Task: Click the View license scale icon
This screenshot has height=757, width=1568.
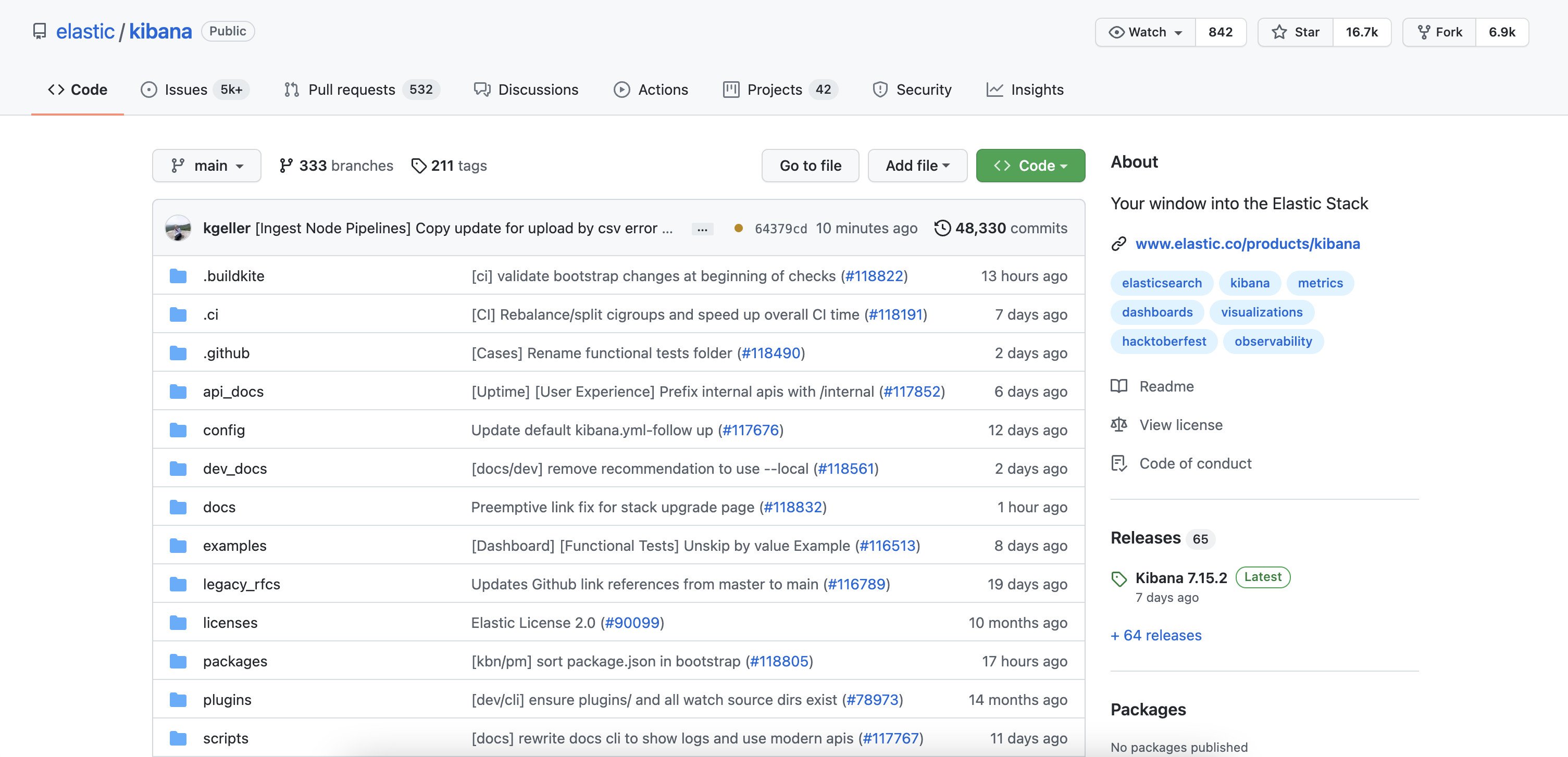Action: tap(1118, 425)
